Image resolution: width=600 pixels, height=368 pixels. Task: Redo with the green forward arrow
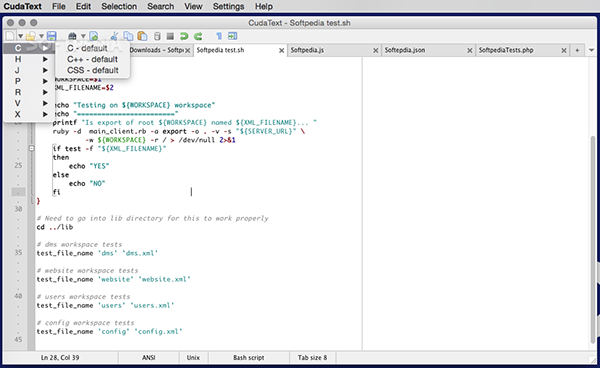[x=198, y=36]
